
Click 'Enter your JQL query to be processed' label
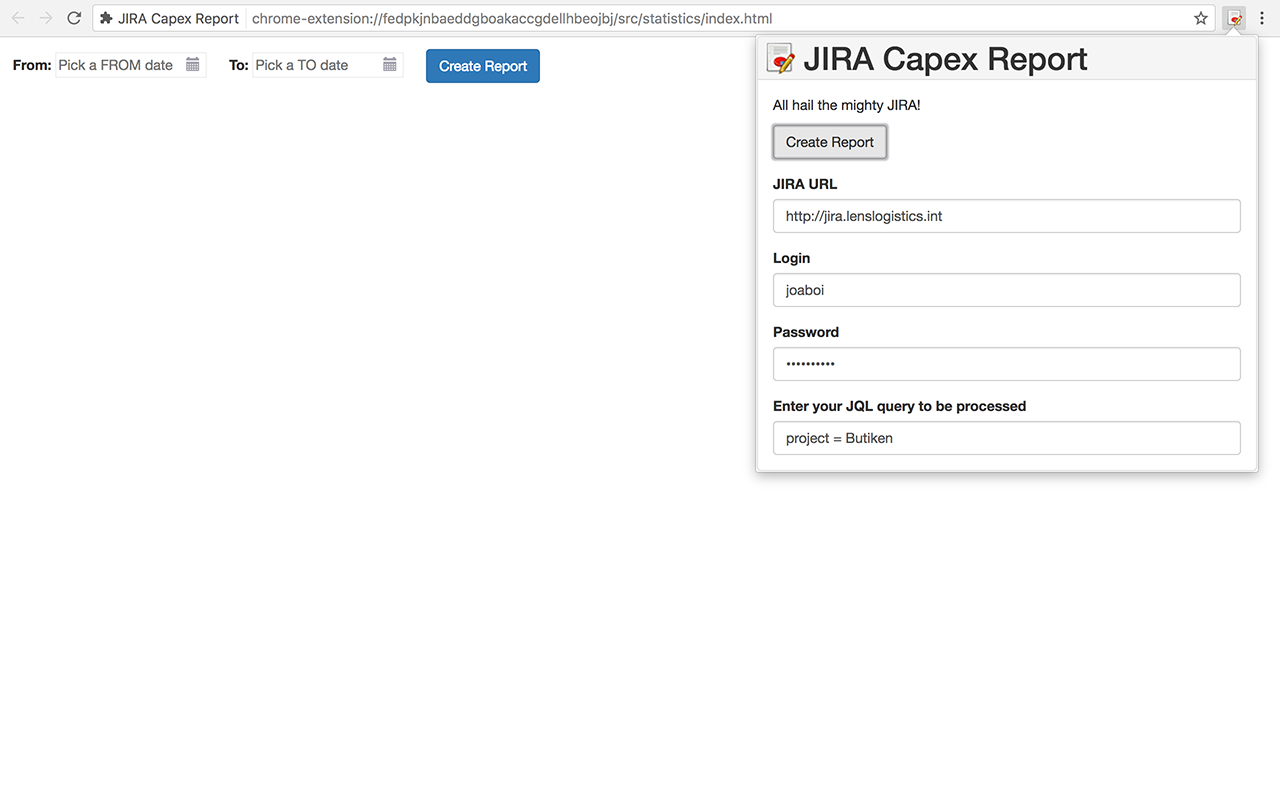(899, 406)
